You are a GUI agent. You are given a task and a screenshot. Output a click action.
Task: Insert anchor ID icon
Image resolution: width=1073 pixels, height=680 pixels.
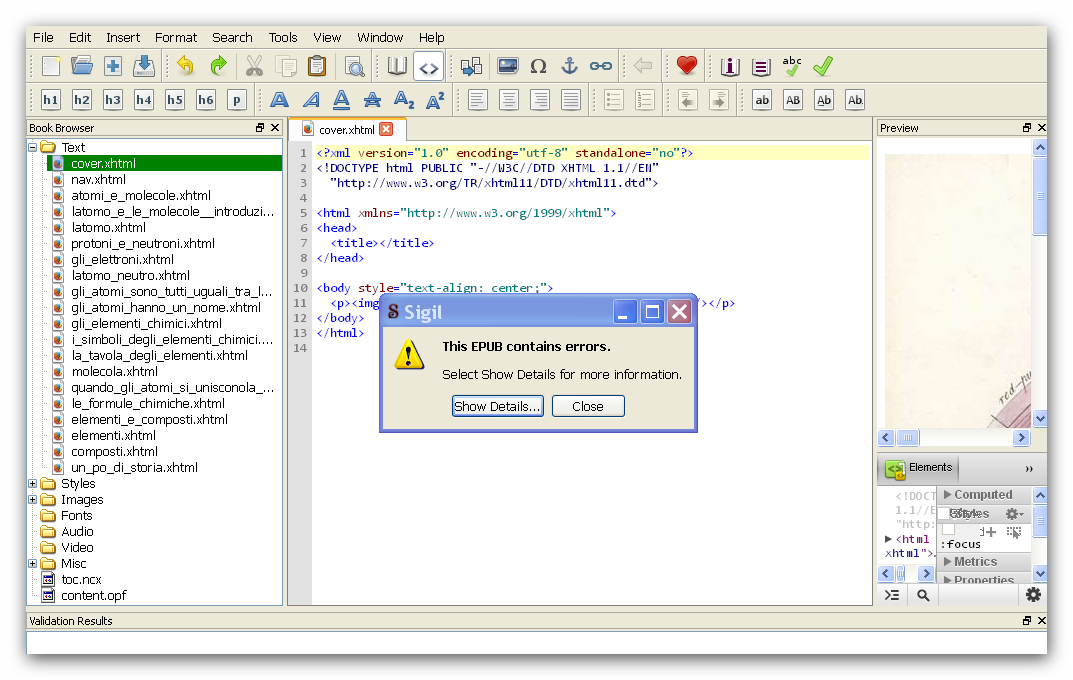pyautogui.click(x=569, y=66)
